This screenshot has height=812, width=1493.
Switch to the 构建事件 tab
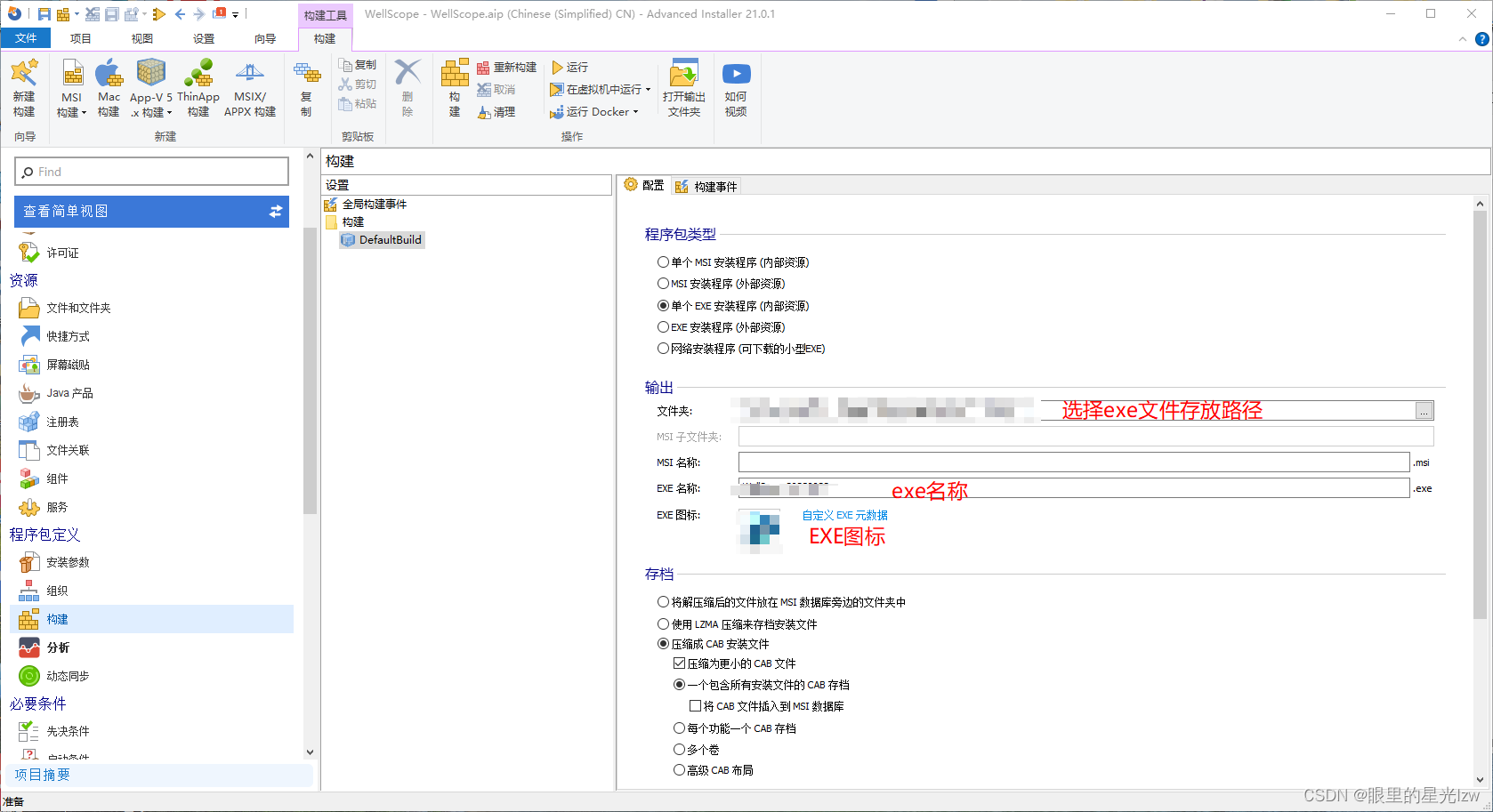pyautogui.click(x=706, y=186)
